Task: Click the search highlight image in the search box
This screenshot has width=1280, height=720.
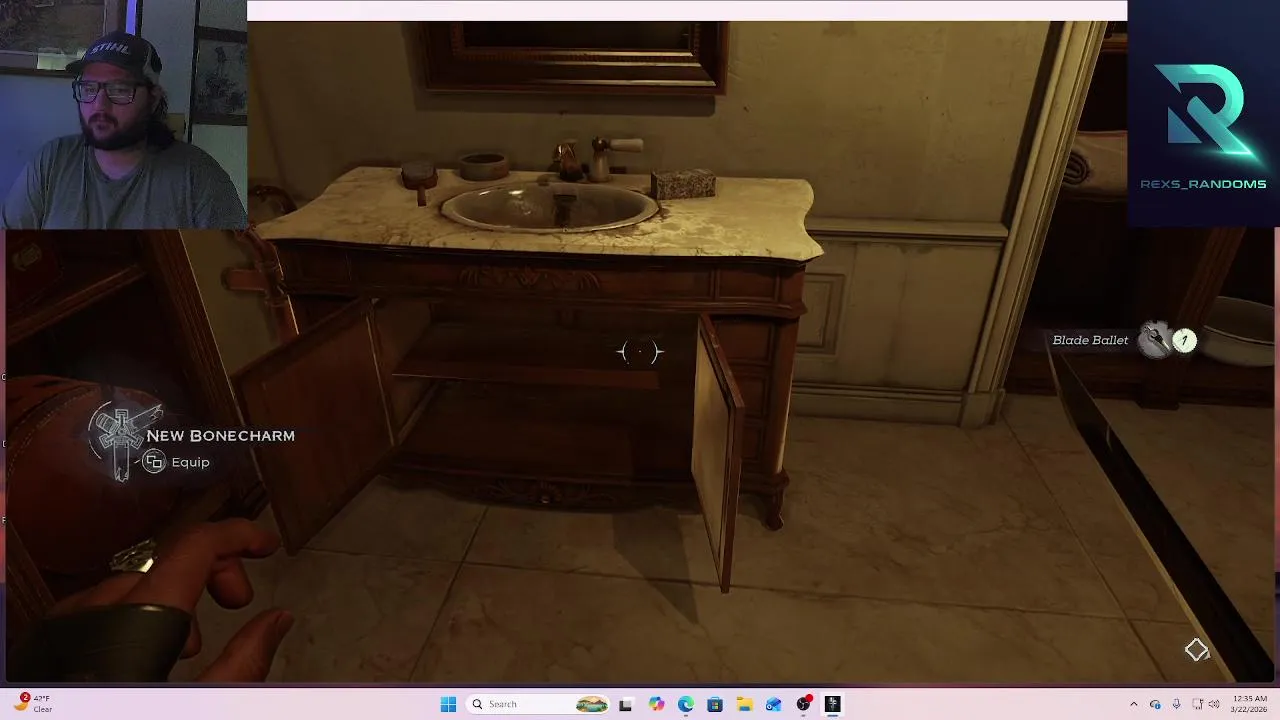Action: 591,704
